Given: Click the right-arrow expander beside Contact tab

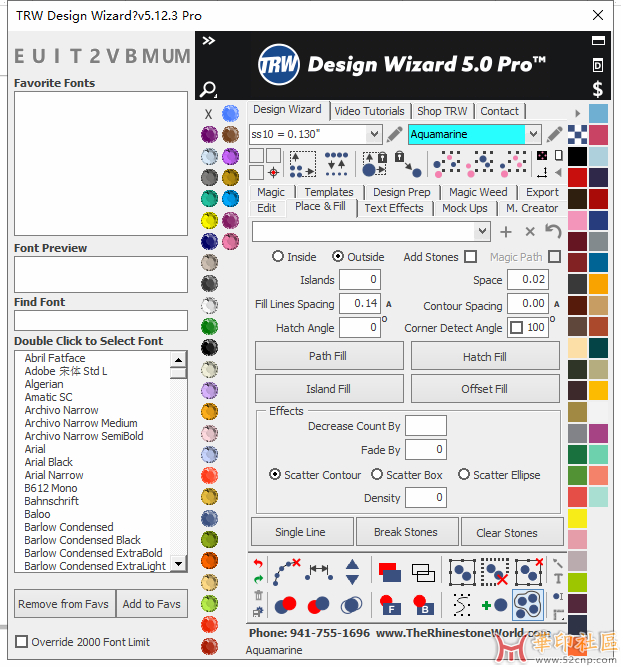Looking at the screenshot, I should pyautogui.click(x=578, y=114).
